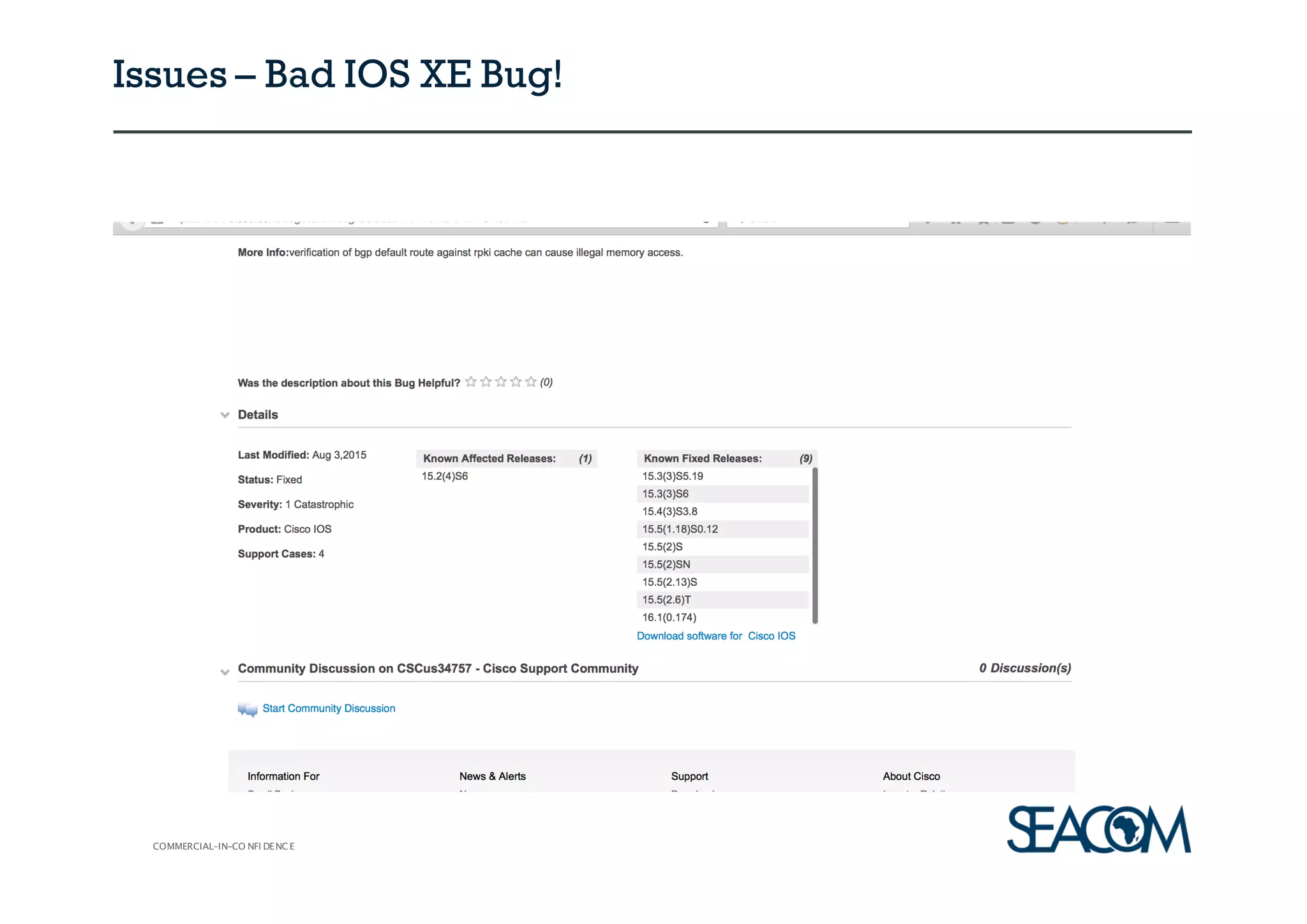Viewport: 1307px width, 924px height.
Task: Collapse the Community Discussion section chevron
Action: 225,671
